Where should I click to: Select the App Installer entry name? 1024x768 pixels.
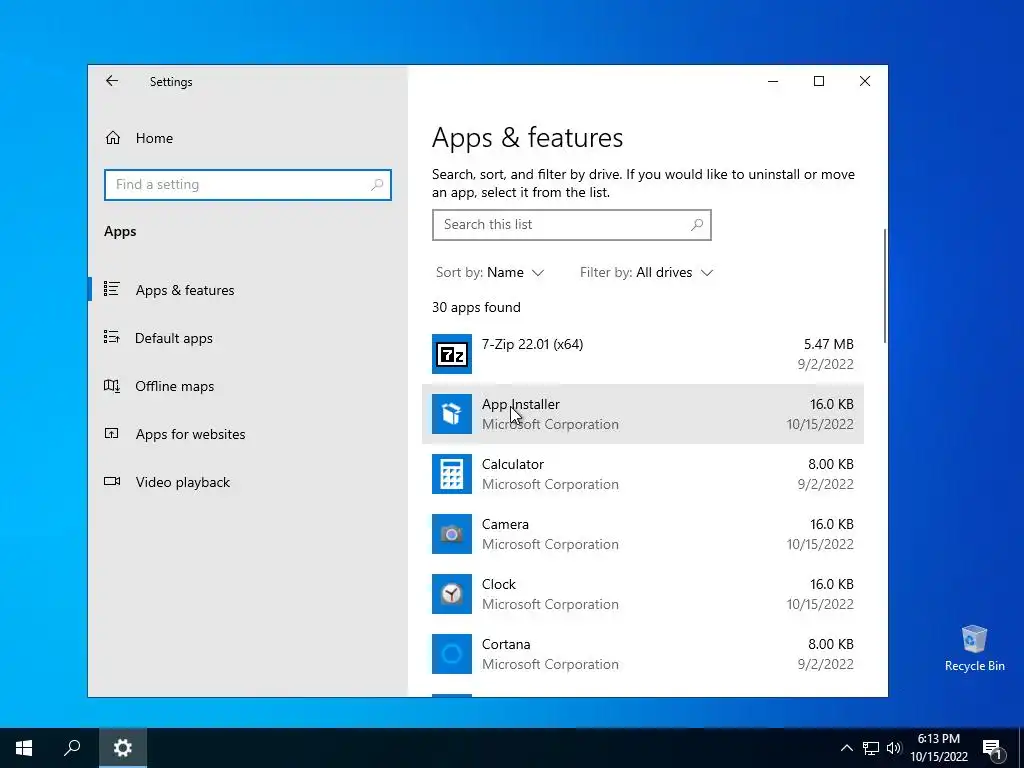click(520, 404)
